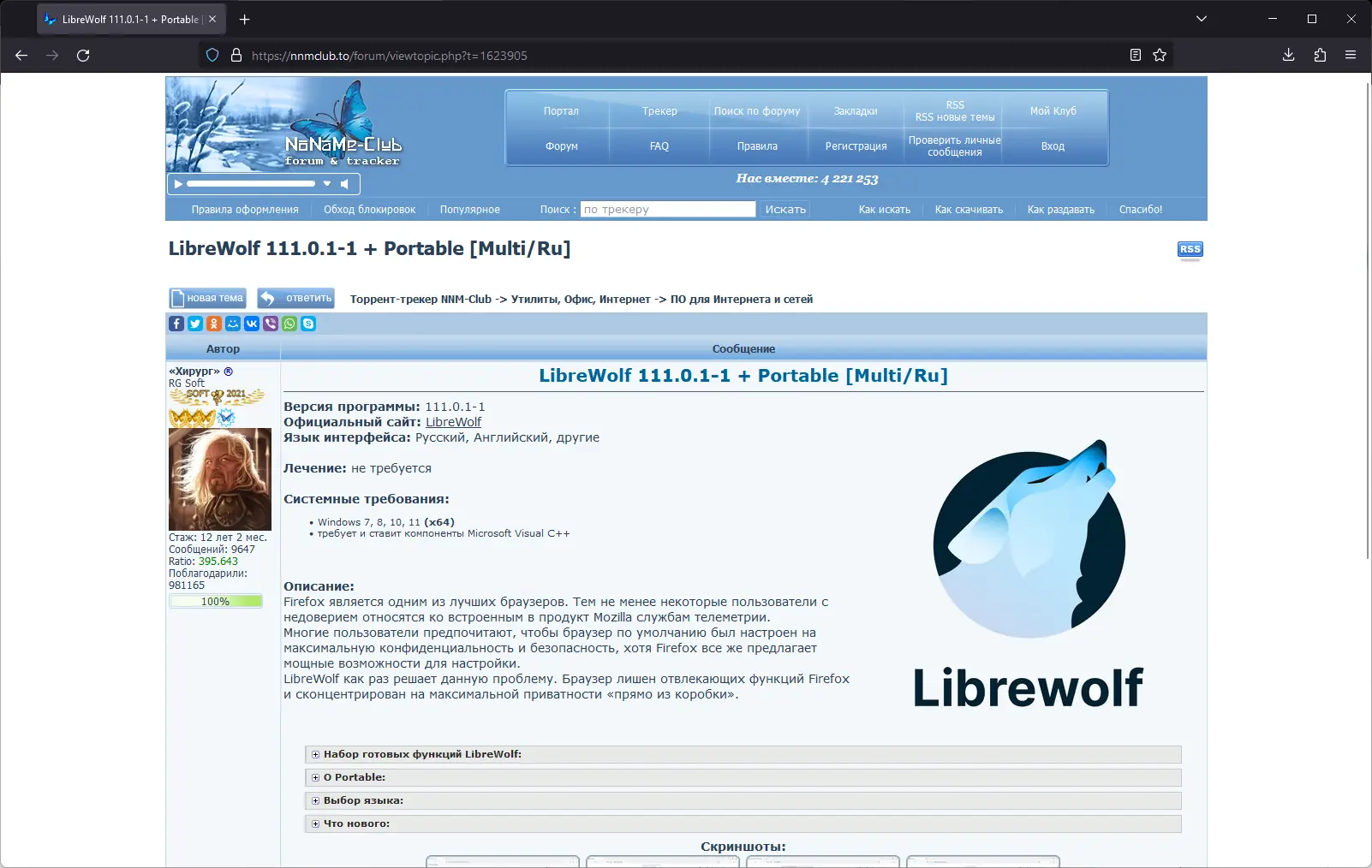The height and width of the screenshot is (868, 1372).
Task: Expand the "Выбор языка" spoiler
Action: point(743,800)
